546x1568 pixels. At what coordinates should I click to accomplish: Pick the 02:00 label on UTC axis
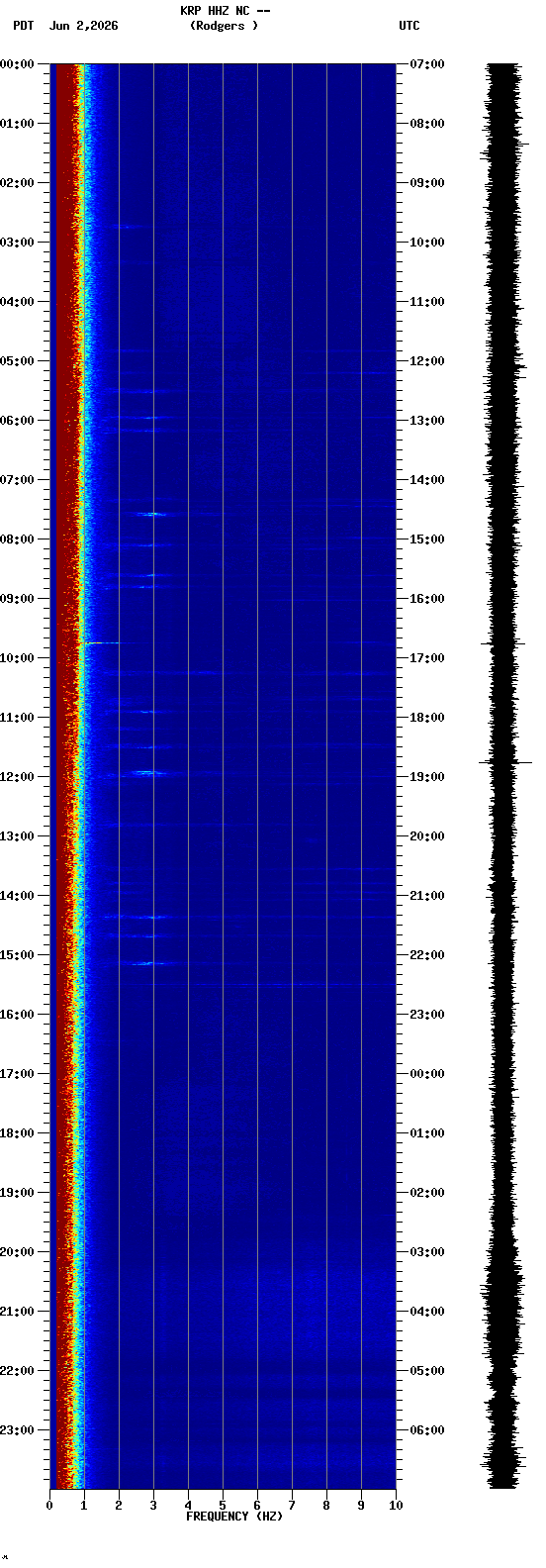coord(427,1193)
